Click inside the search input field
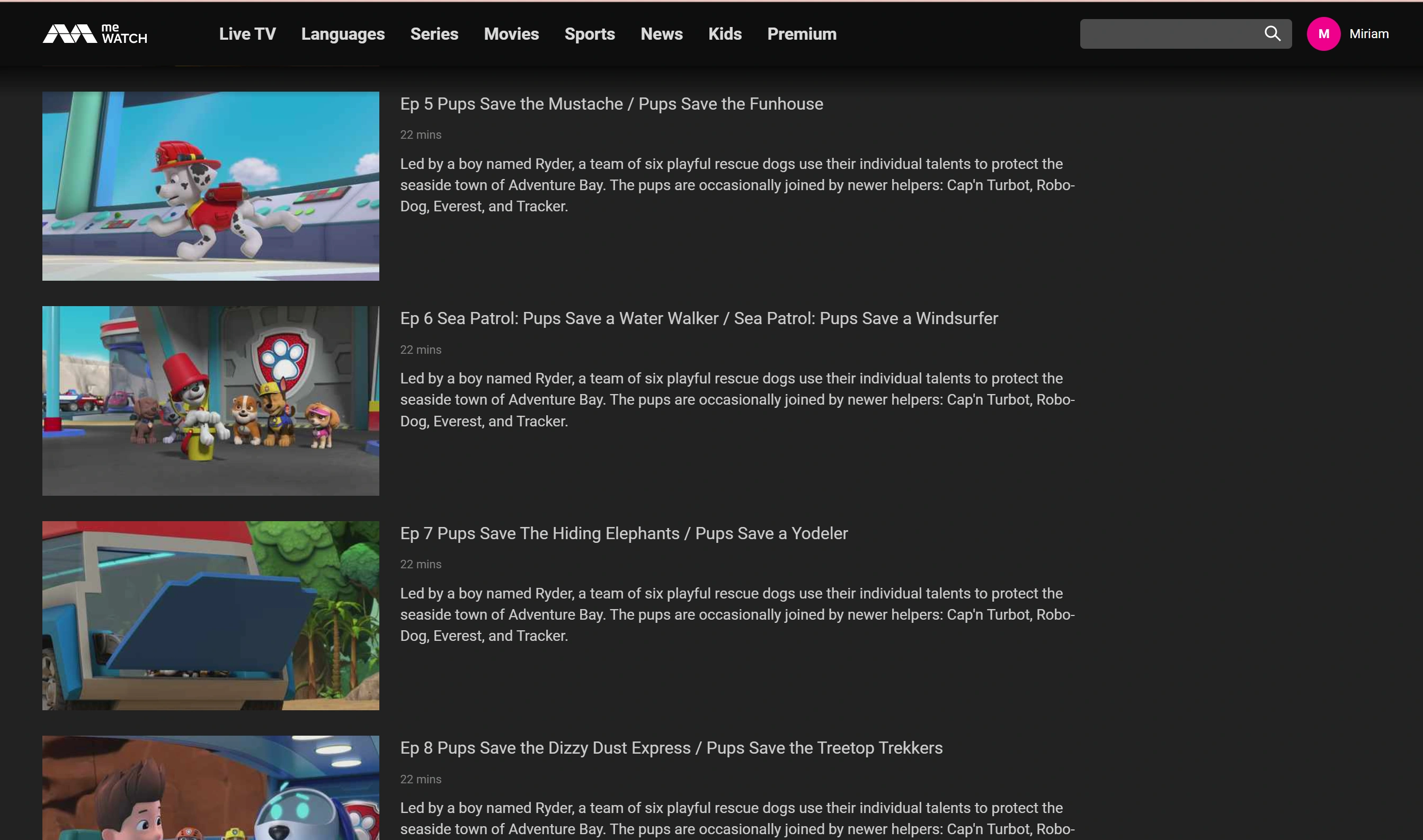 1169,34
